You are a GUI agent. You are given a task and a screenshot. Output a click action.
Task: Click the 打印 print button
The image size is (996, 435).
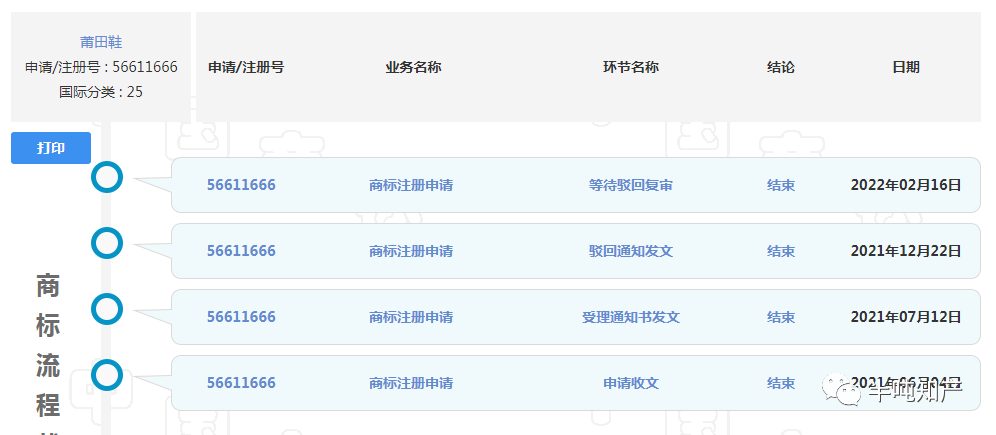coord(51,148)
